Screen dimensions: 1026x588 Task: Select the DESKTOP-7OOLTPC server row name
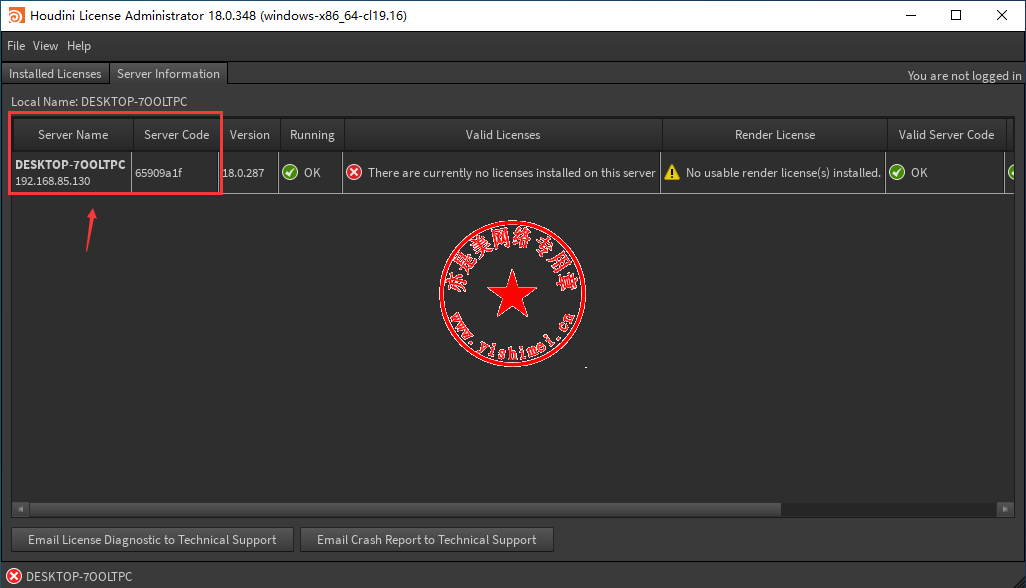[70, 165]
